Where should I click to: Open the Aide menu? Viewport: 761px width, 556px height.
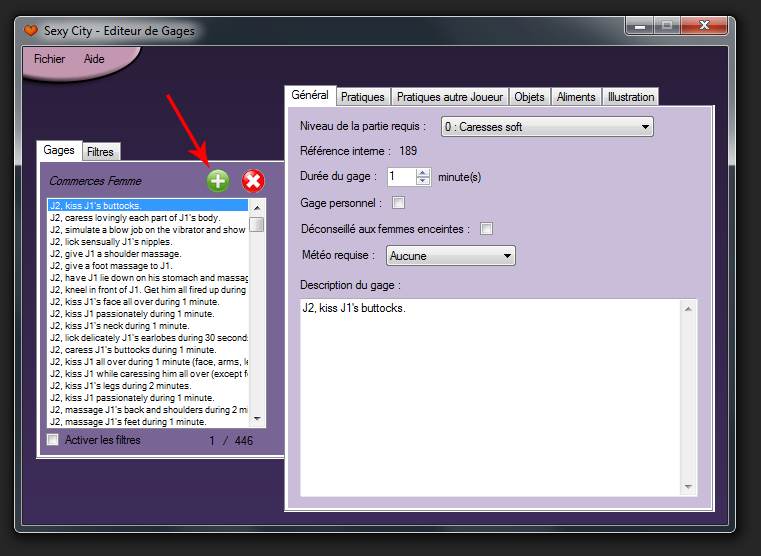tap(94, 59)
